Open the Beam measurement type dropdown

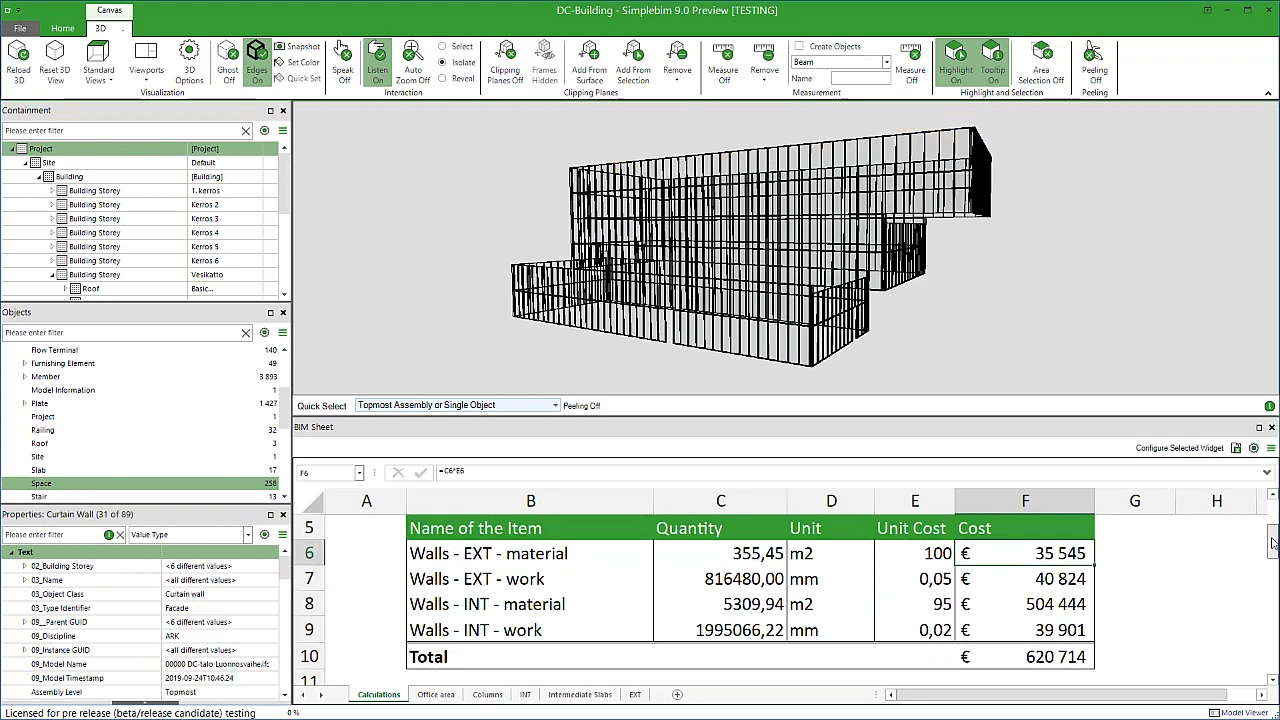(886, 62)
